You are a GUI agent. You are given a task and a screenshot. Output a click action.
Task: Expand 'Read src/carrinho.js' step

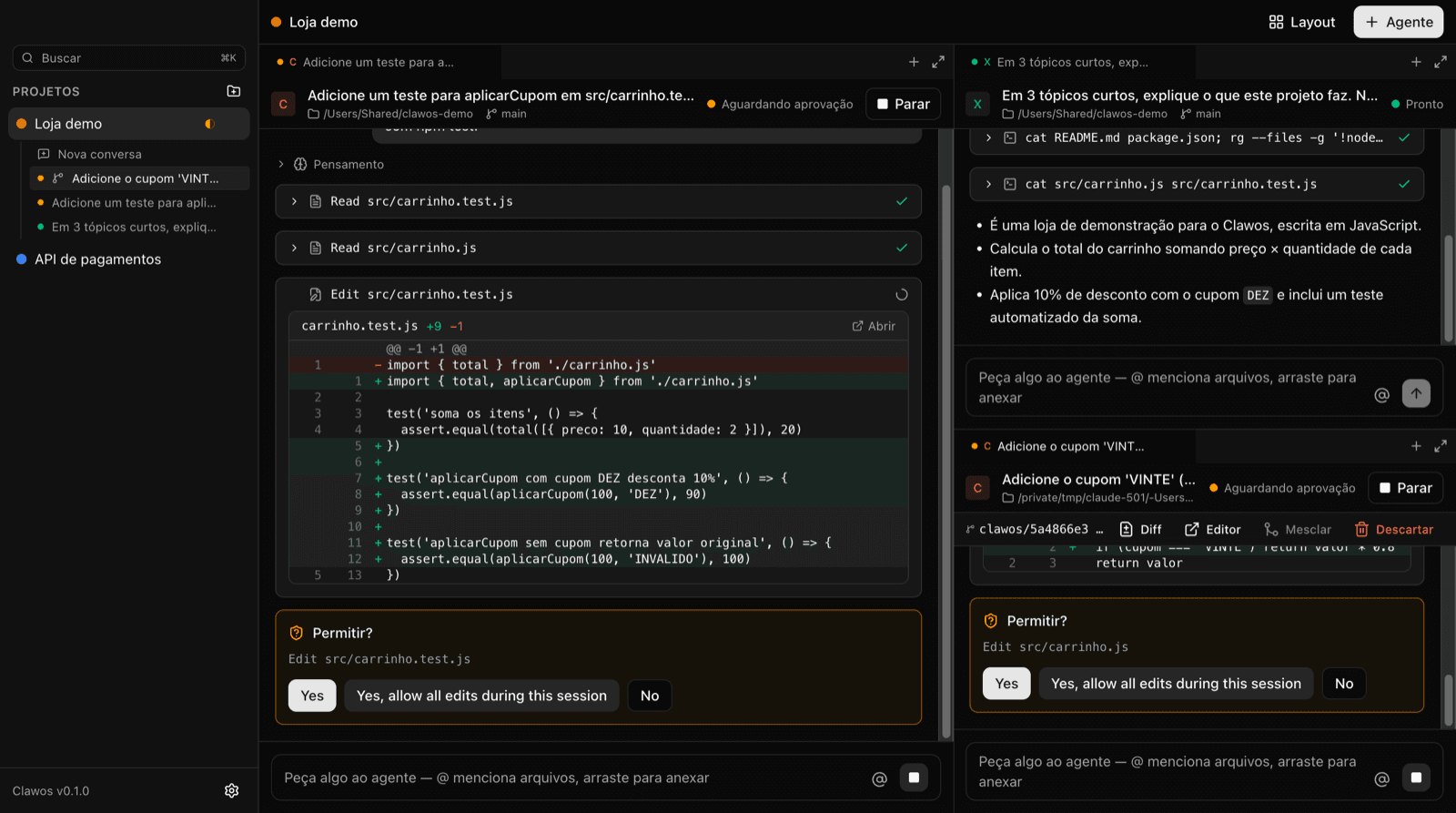pos(598,248)
